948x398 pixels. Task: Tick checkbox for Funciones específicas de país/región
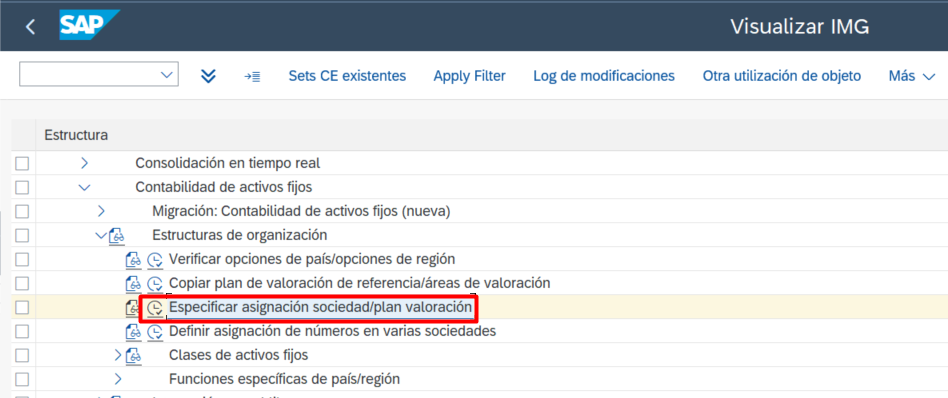22,380
